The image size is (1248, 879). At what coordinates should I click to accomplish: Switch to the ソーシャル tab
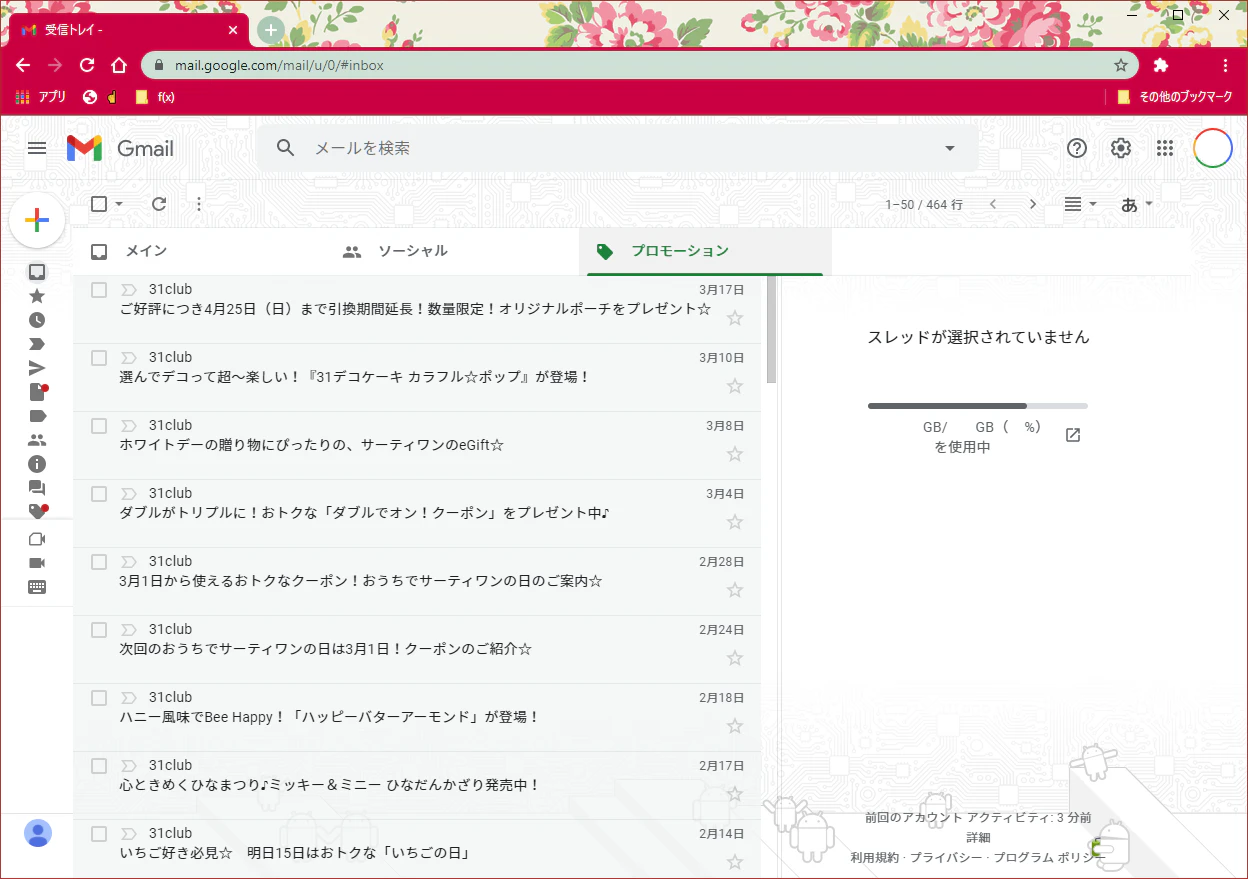[x=452, y=251]
